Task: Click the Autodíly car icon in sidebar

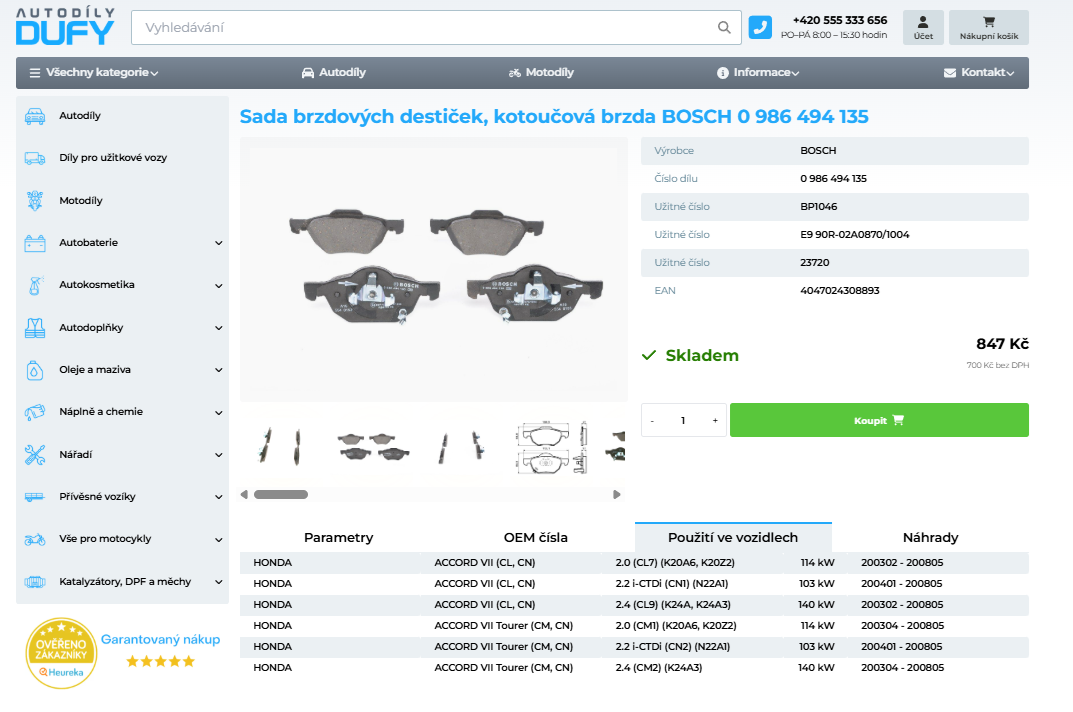Action: 35,116
